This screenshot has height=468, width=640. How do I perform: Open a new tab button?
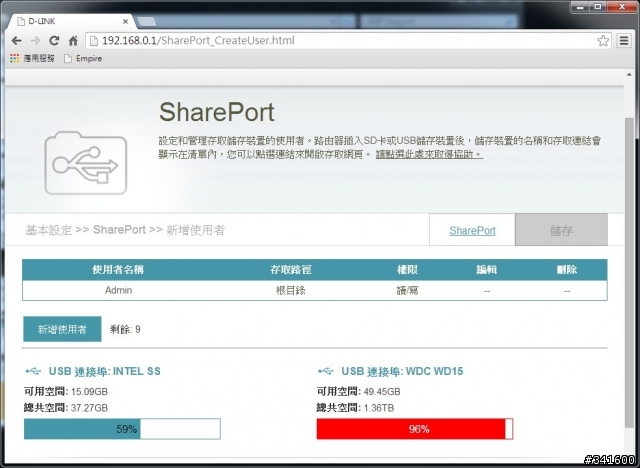click(147, 21)
